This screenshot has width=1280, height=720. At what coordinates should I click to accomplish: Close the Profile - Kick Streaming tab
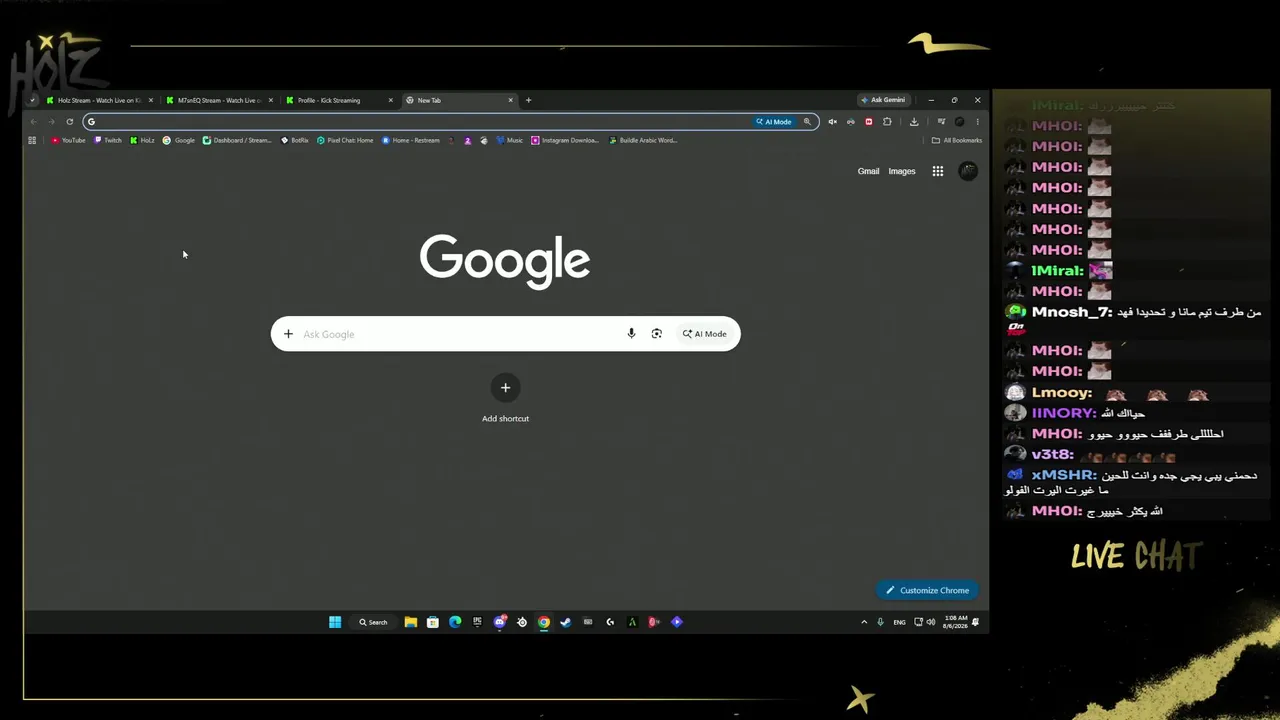(391, 100)
